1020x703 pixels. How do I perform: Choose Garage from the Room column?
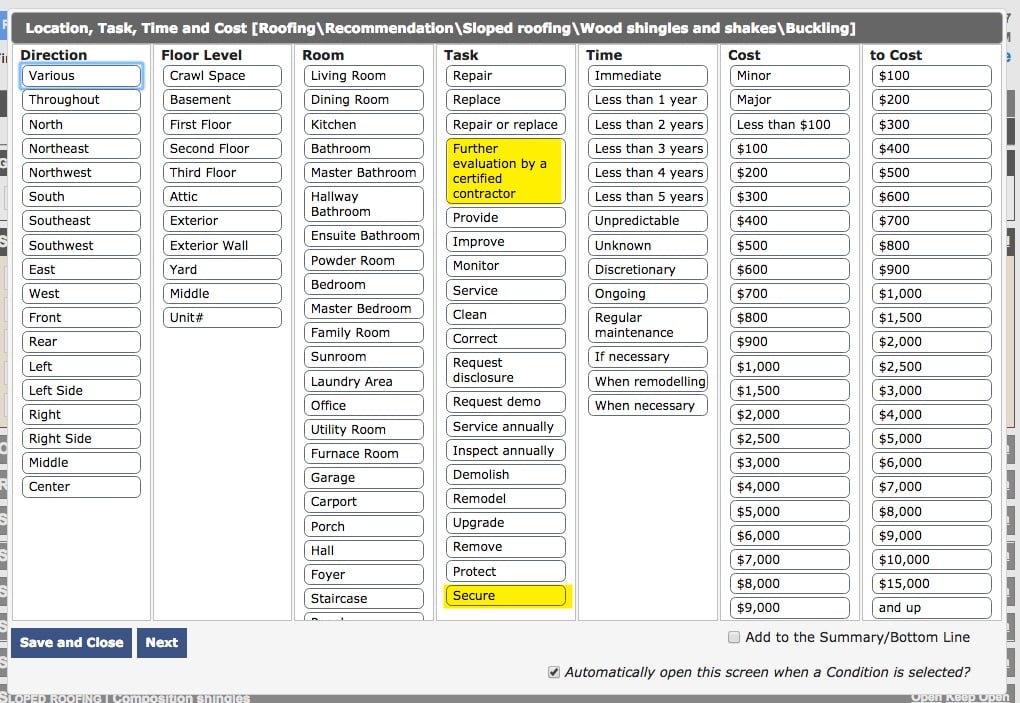coord(363,478)
